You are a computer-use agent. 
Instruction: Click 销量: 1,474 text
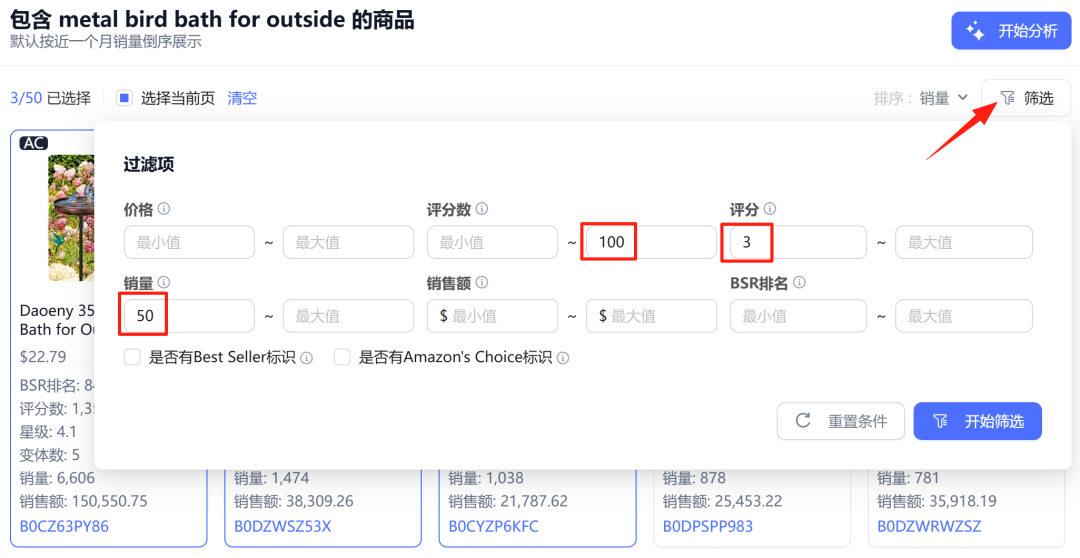[x=271, y=477]
